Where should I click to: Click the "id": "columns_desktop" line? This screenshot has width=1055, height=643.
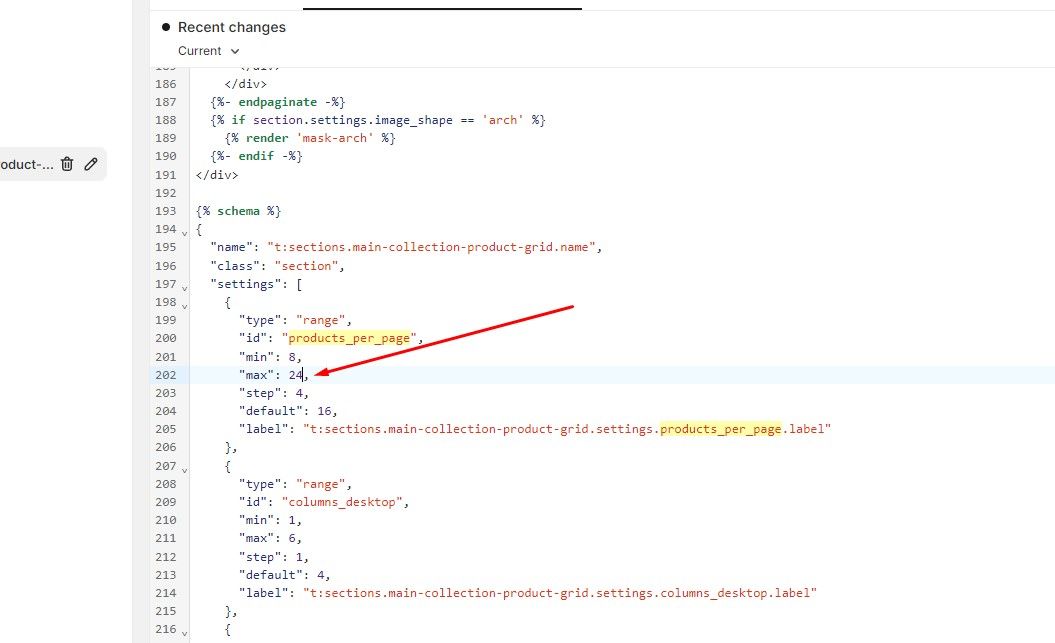324,502
